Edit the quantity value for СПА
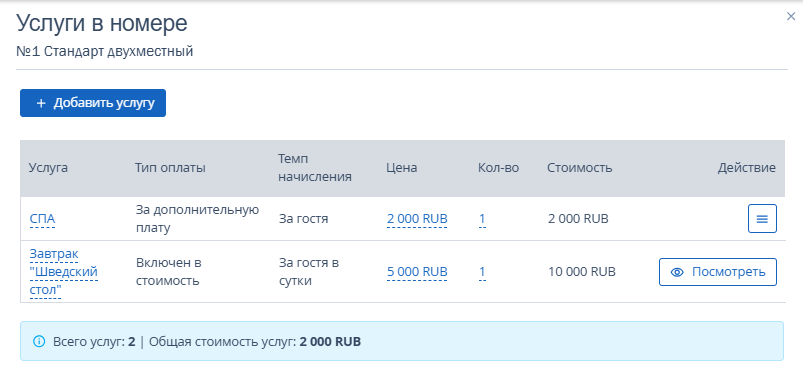 point(482,219)
